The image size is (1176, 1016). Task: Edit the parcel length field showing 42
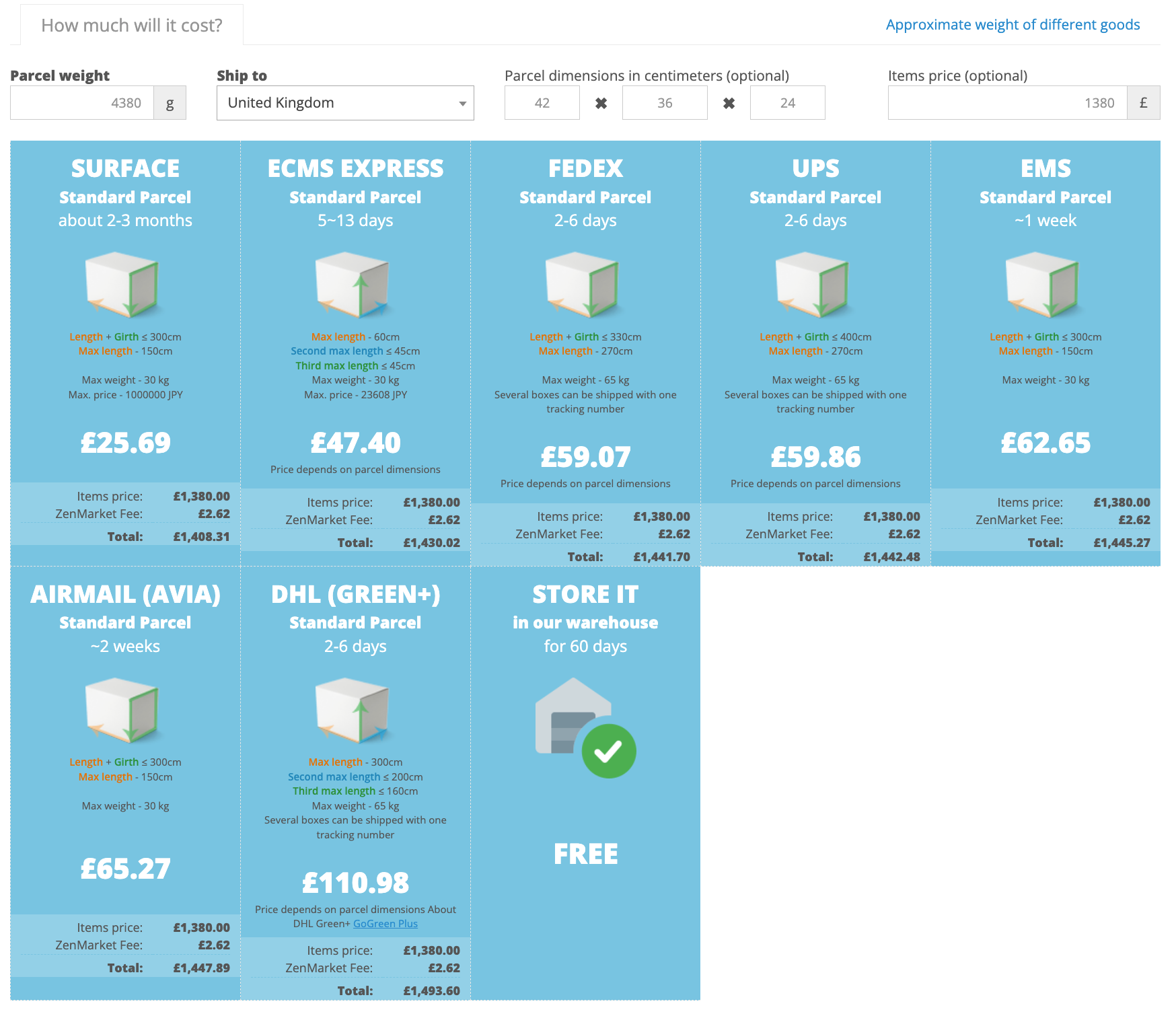[x=542, y=103]
